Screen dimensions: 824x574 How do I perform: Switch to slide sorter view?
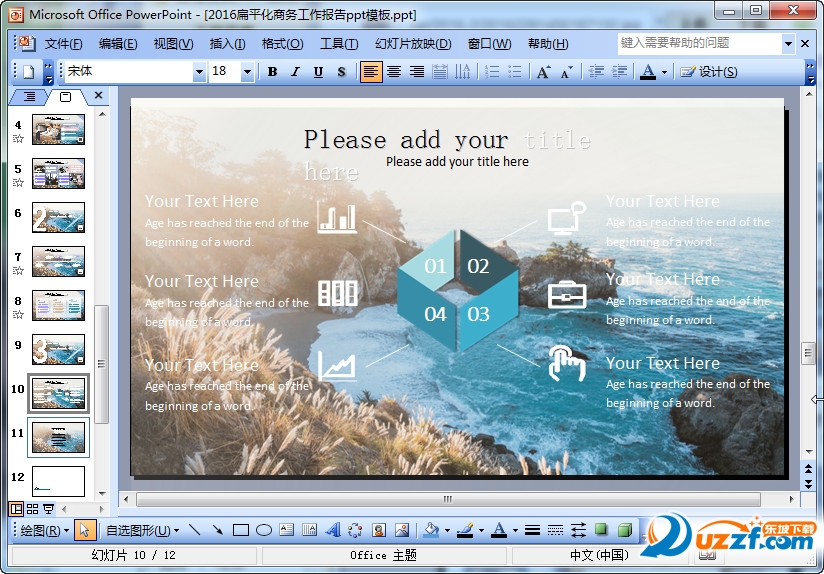coord(32,509)
